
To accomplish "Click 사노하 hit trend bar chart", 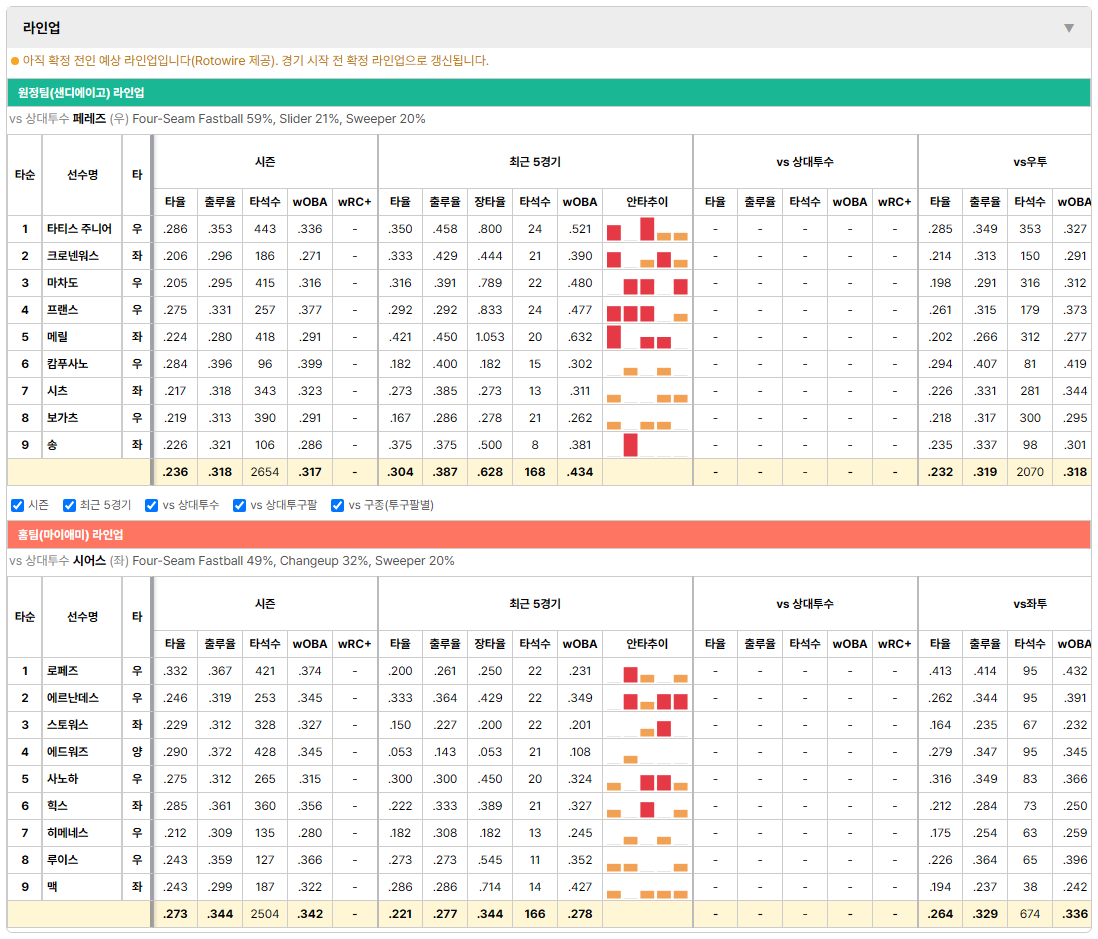I will click(x=647, y=779).
